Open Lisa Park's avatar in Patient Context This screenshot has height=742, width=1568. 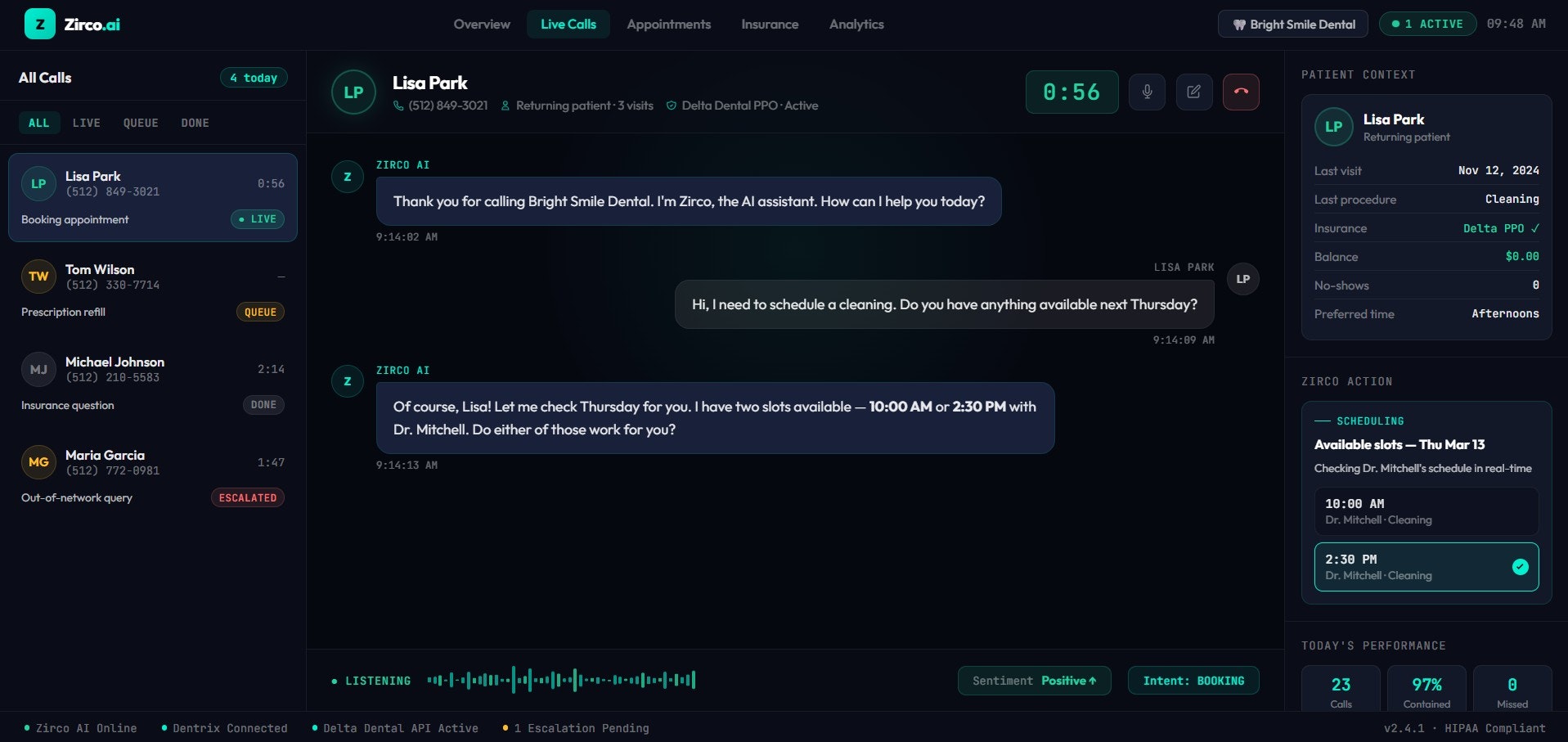[x=1332, y=127]
